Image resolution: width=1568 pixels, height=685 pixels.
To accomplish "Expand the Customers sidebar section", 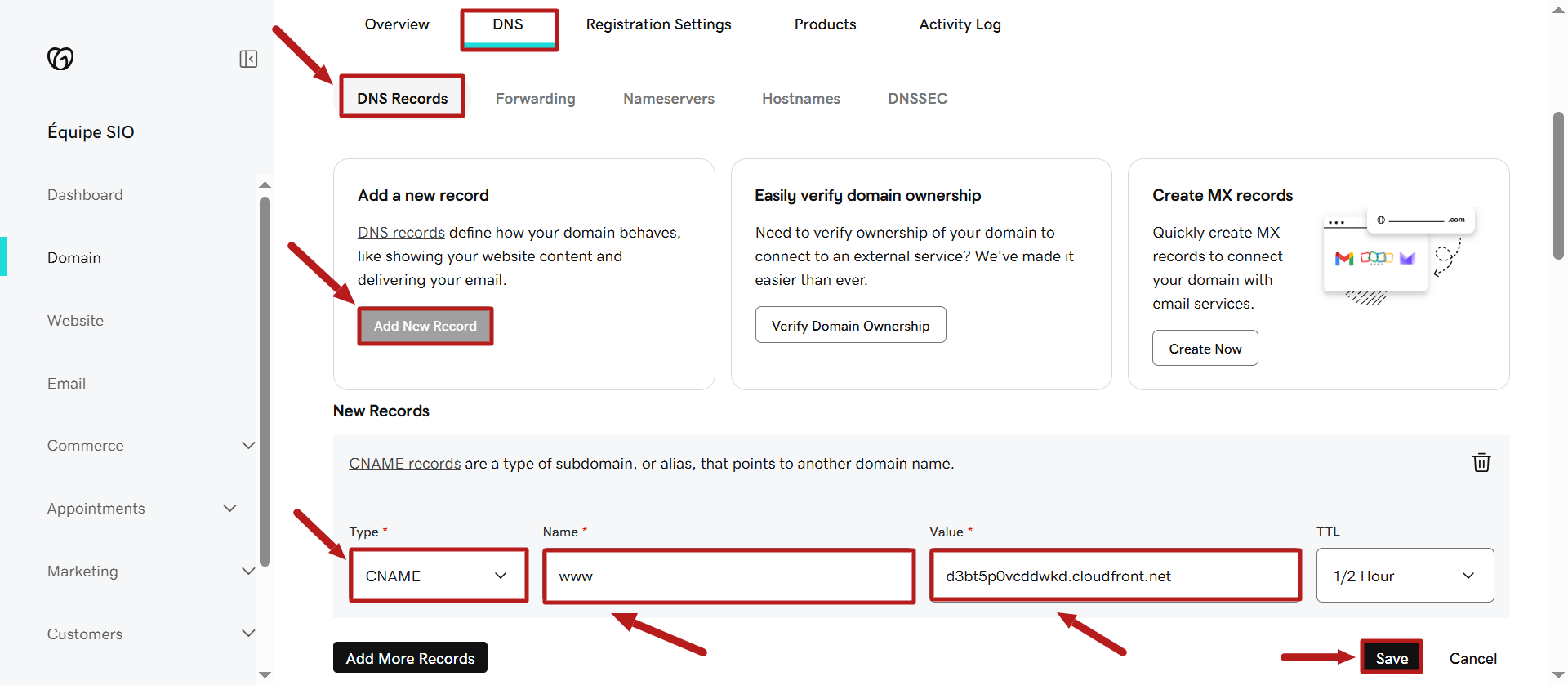I will coord(248,634).
